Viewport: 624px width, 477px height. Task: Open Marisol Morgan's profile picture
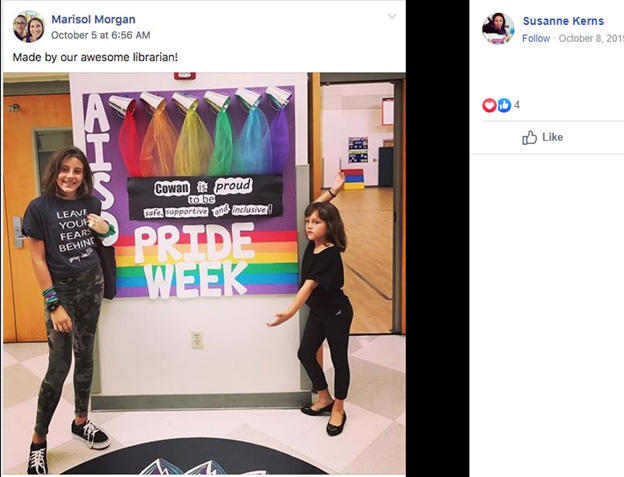[29, 27]
